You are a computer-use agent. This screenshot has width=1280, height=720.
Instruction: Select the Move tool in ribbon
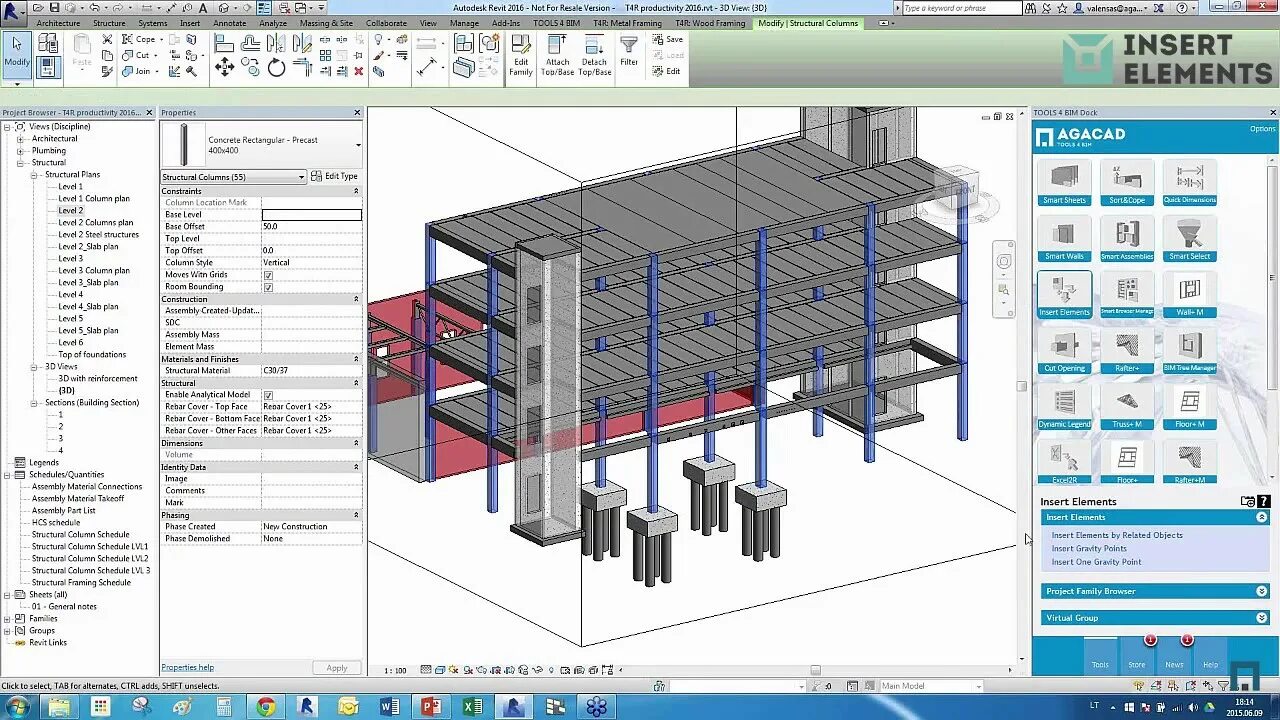pos(224,67)
